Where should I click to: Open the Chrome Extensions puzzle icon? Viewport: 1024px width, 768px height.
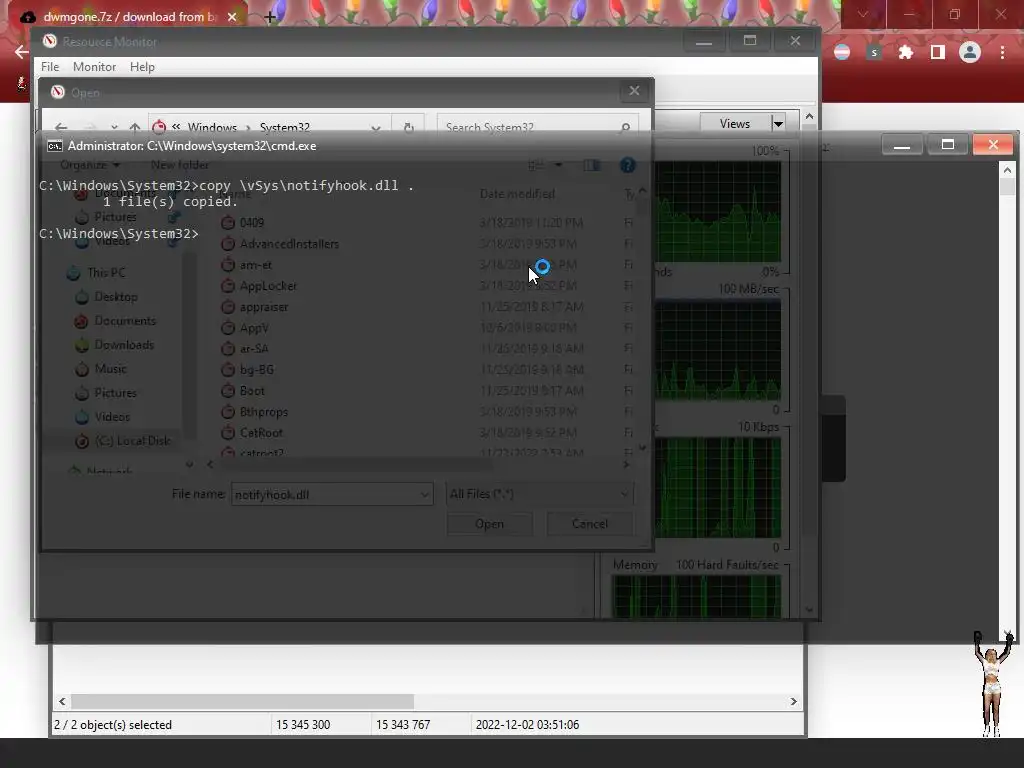[906, 52]
